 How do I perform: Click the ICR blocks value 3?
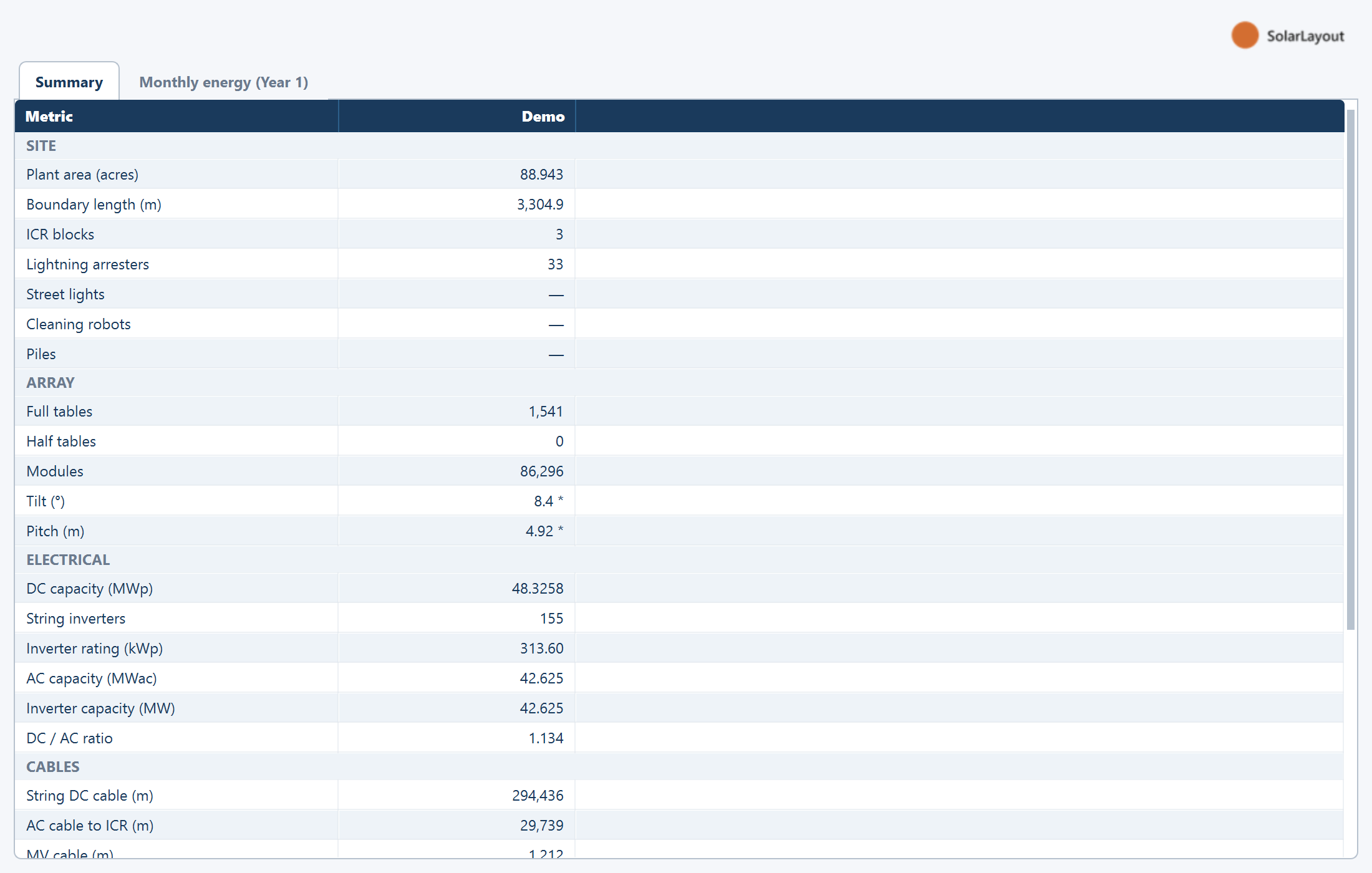point(559,234)
